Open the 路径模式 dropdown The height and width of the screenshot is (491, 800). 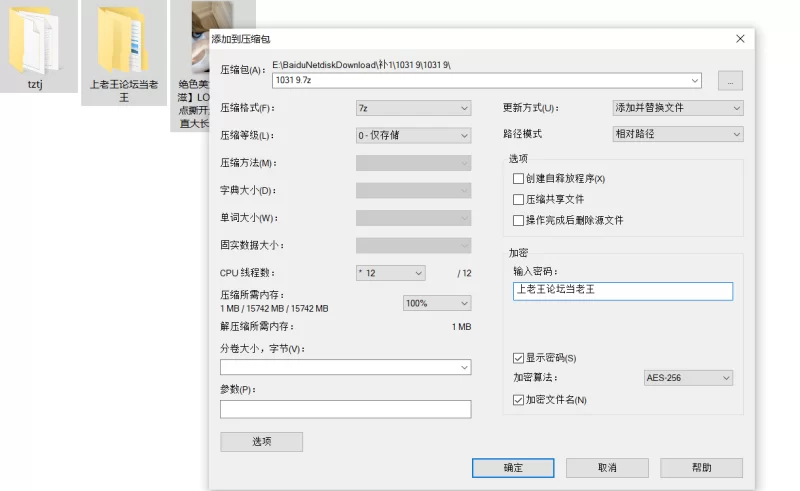pyautogui.click(x=678, y=134)
